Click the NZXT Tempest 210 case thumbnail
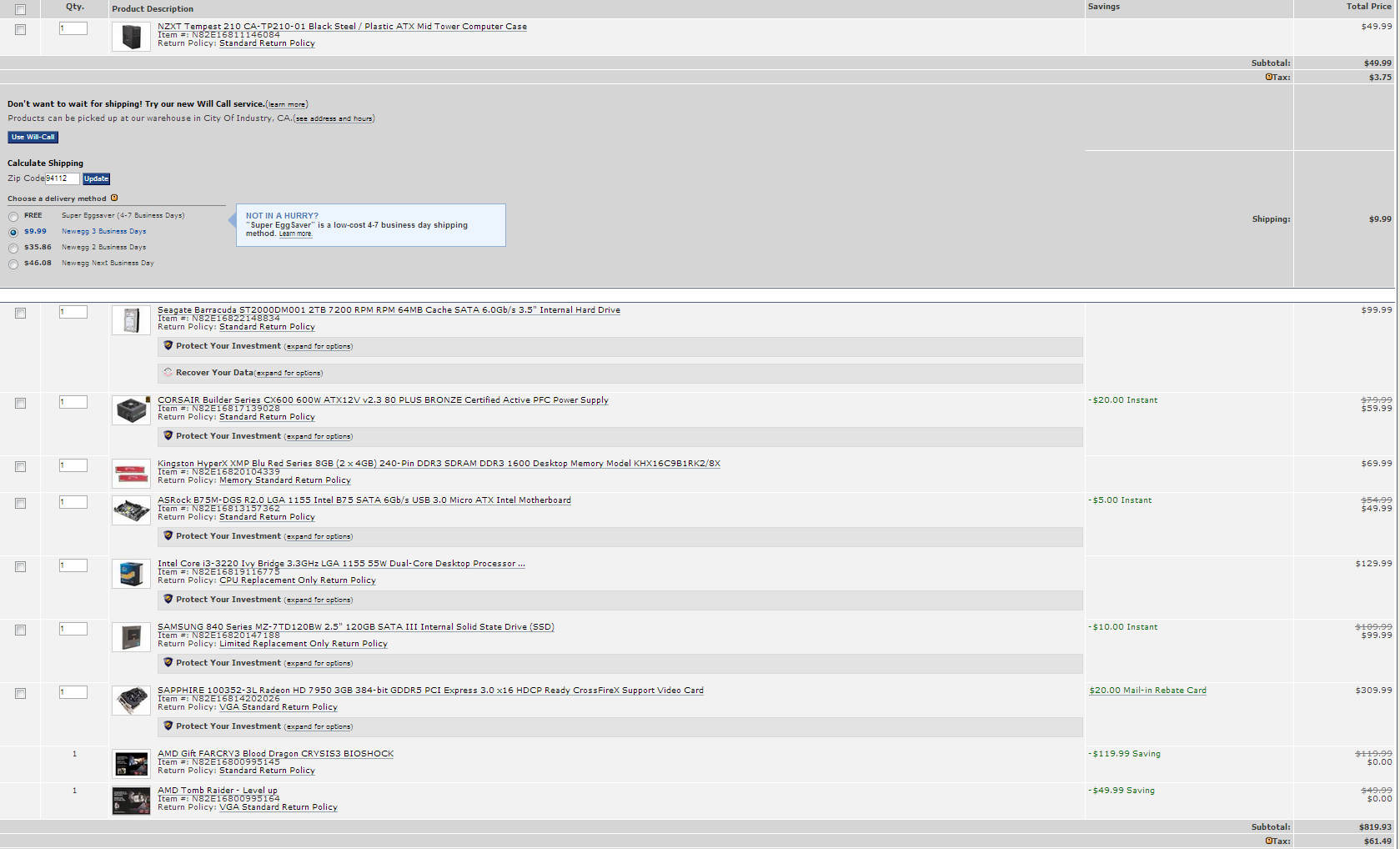 131,37
